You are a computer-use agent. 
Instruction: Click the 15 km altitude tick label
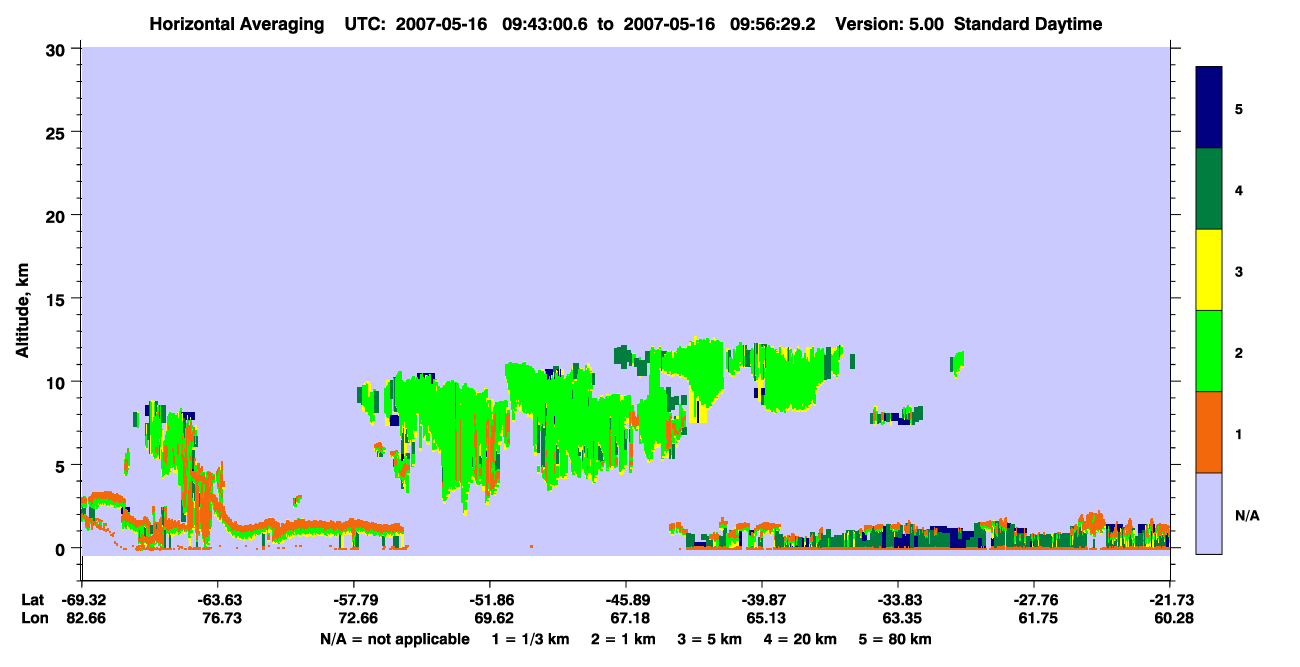[x=58, y=299]
